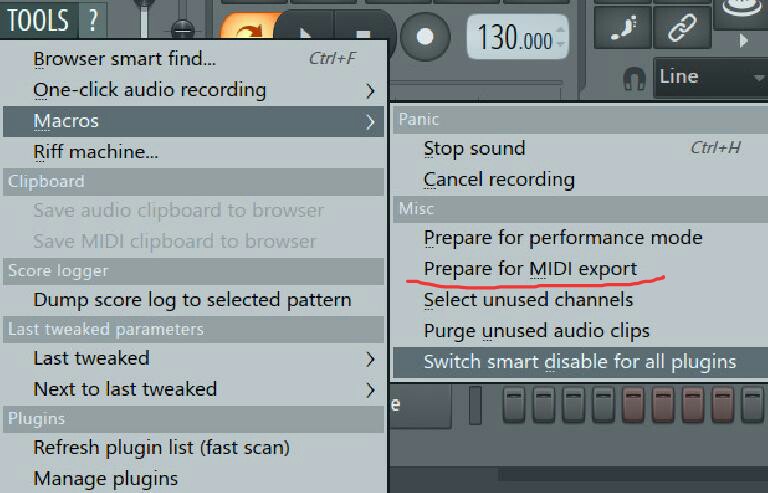The height and width of the screenshot is (493, 768).
Task: Expand One-click audio recording submenu
Action: pyautogui.click(x=193, y=91)
